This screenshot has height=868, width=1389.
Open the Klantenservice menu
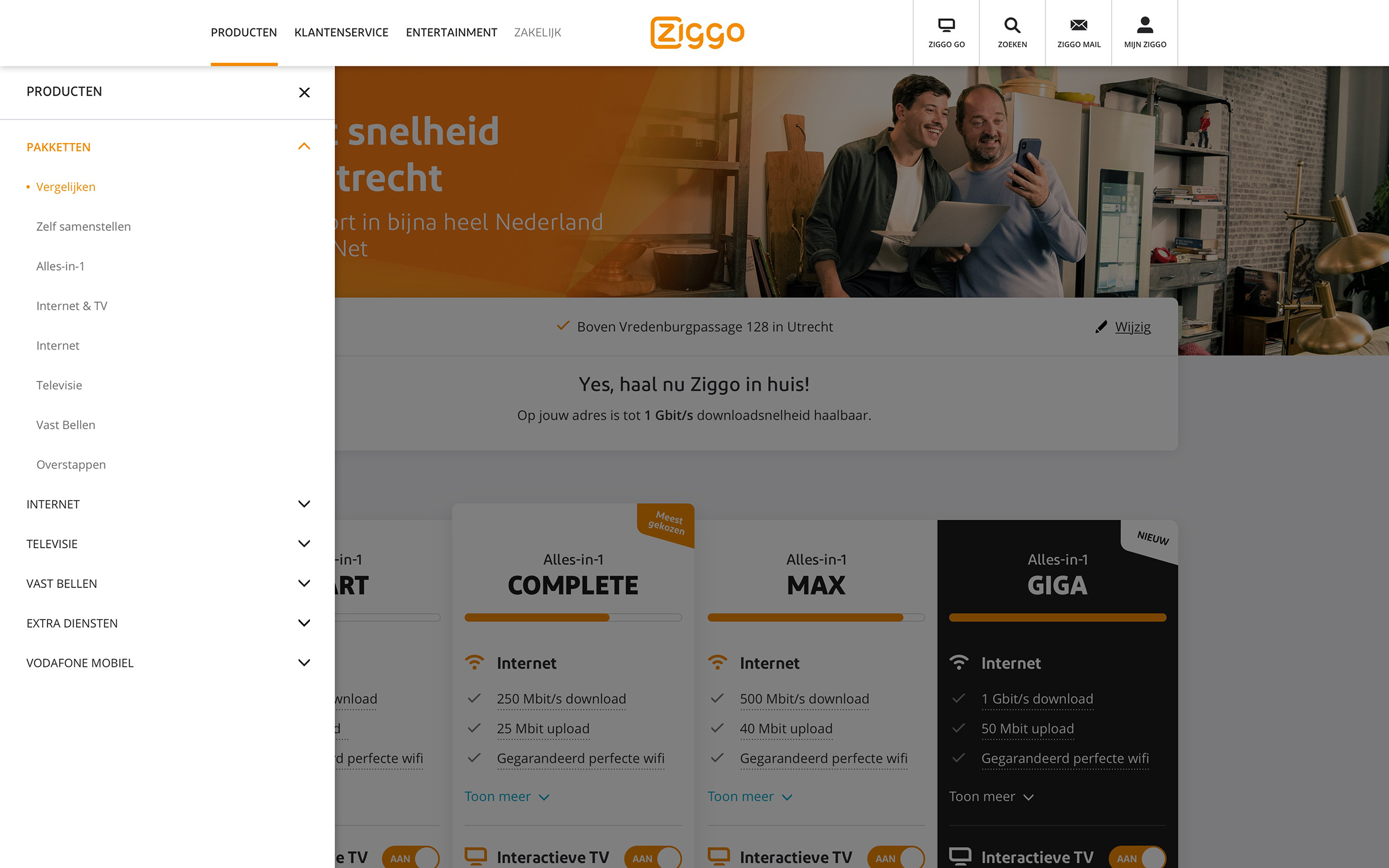pos(341,33)
